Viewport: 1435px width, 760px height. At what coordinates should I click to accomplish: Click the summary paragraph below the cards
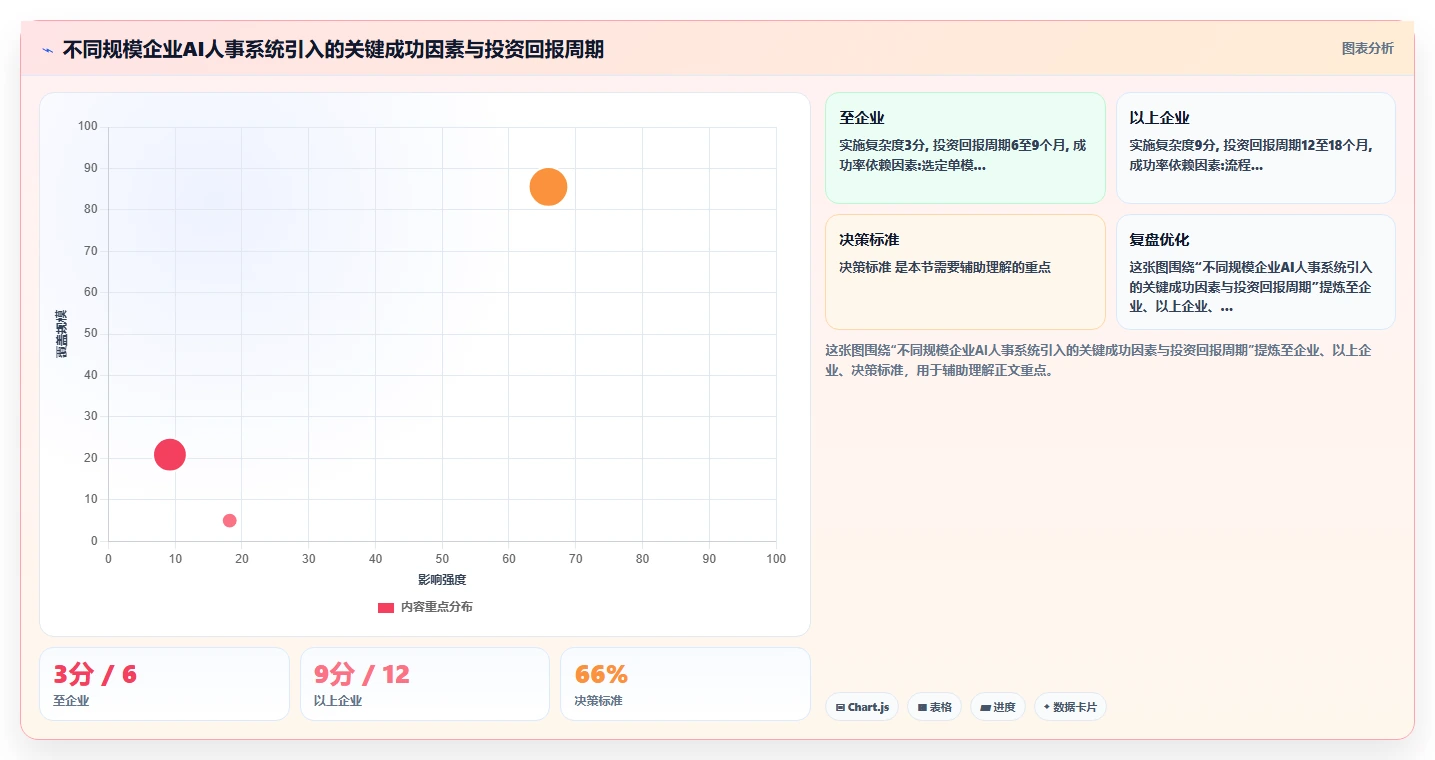click(x=1098, y=360)
